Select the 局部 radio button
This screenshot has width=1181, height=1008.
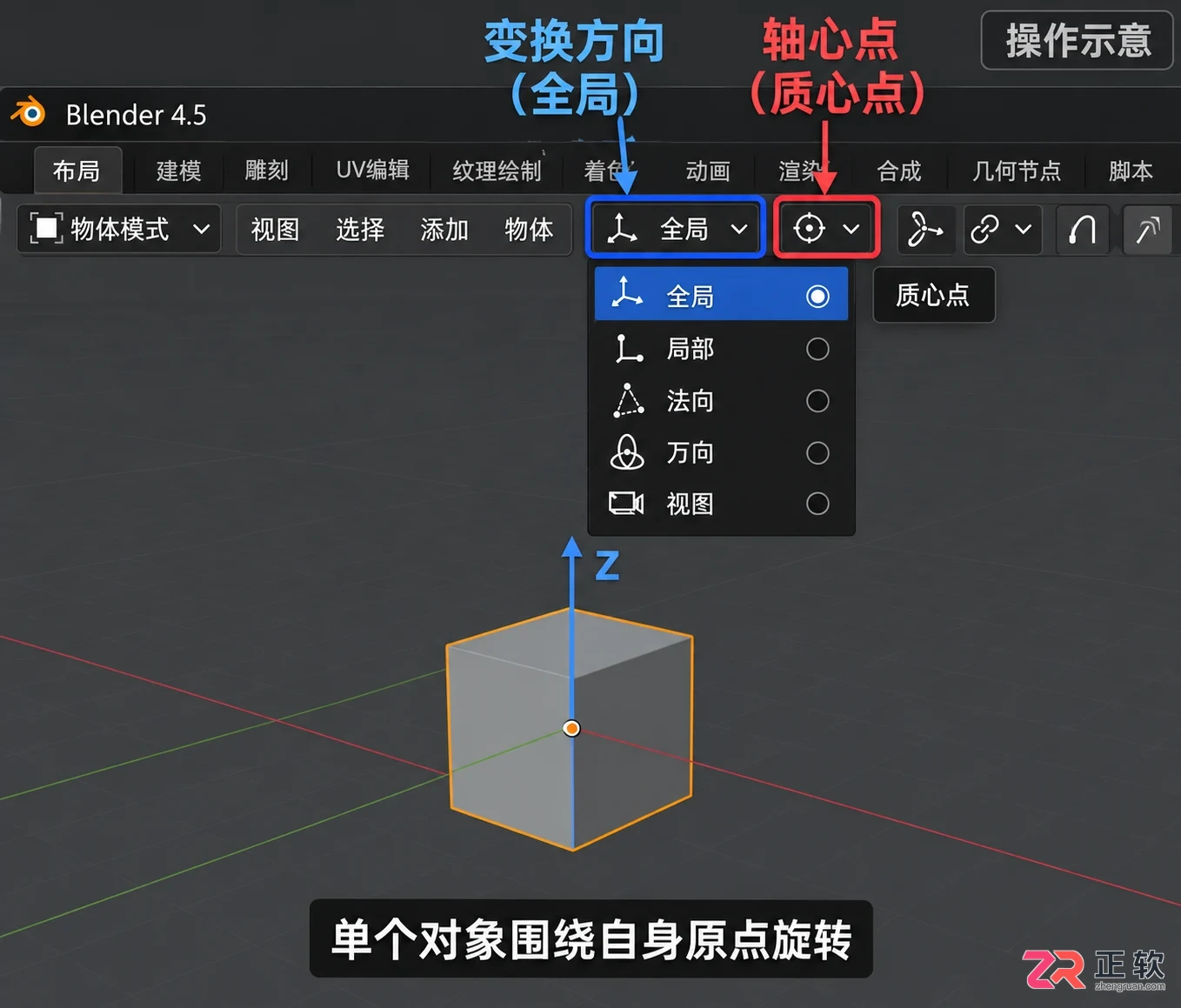817,349
